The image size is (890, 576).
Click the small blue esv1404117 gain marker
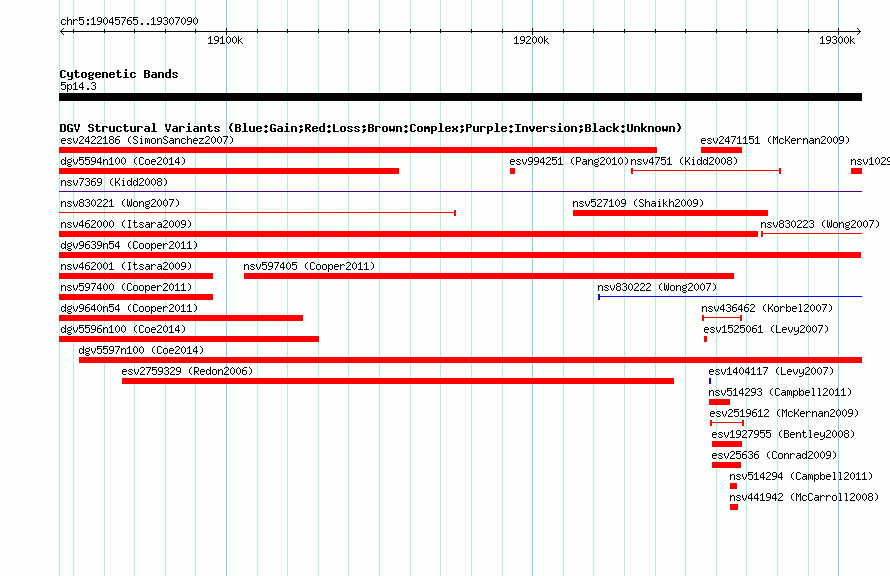[710, 381]
